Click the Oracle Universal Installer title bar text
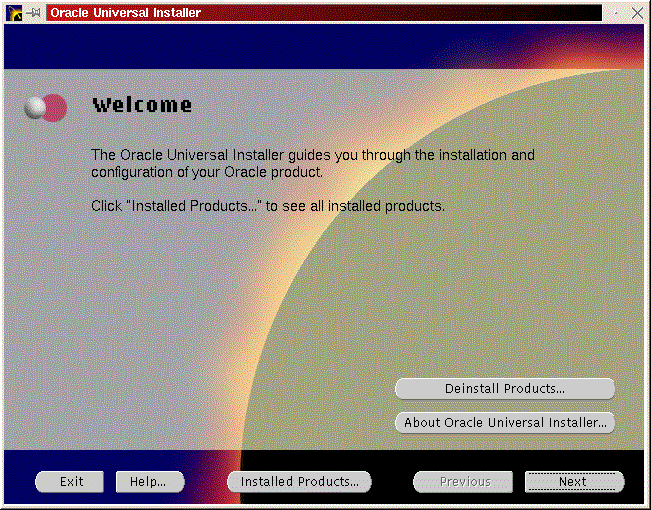Viewport: 651px width, 510px height. 126,13
